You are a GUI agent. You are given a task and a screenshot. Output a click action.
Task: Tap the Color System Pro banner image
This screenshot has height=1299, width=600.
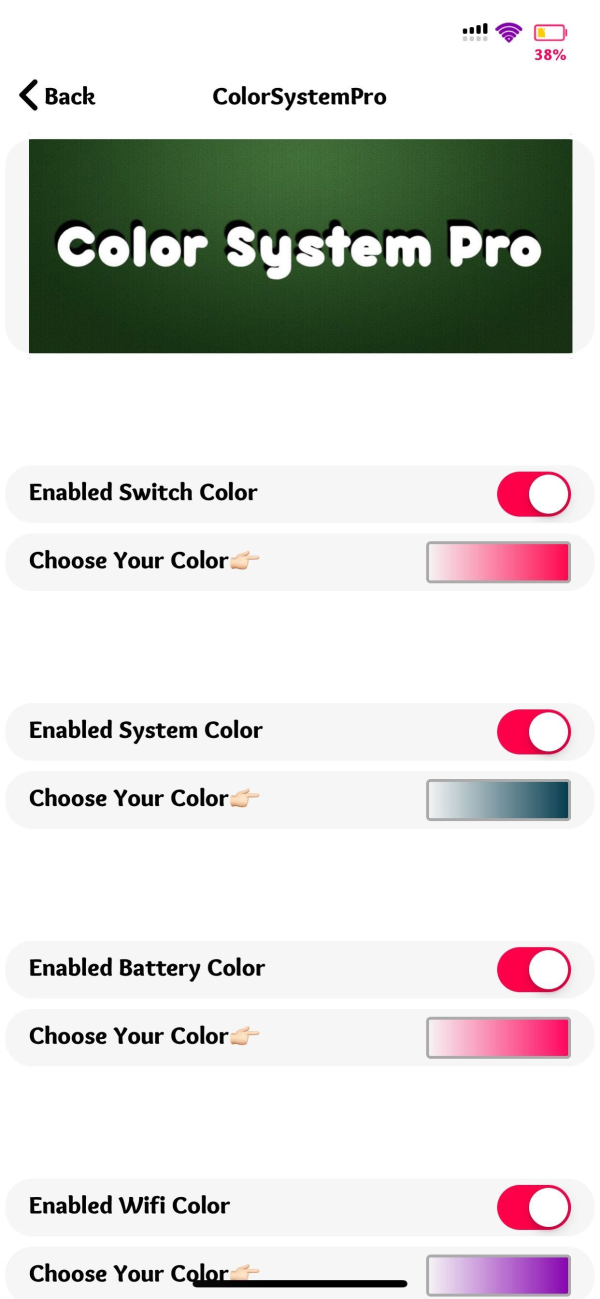tap(300, 246)
